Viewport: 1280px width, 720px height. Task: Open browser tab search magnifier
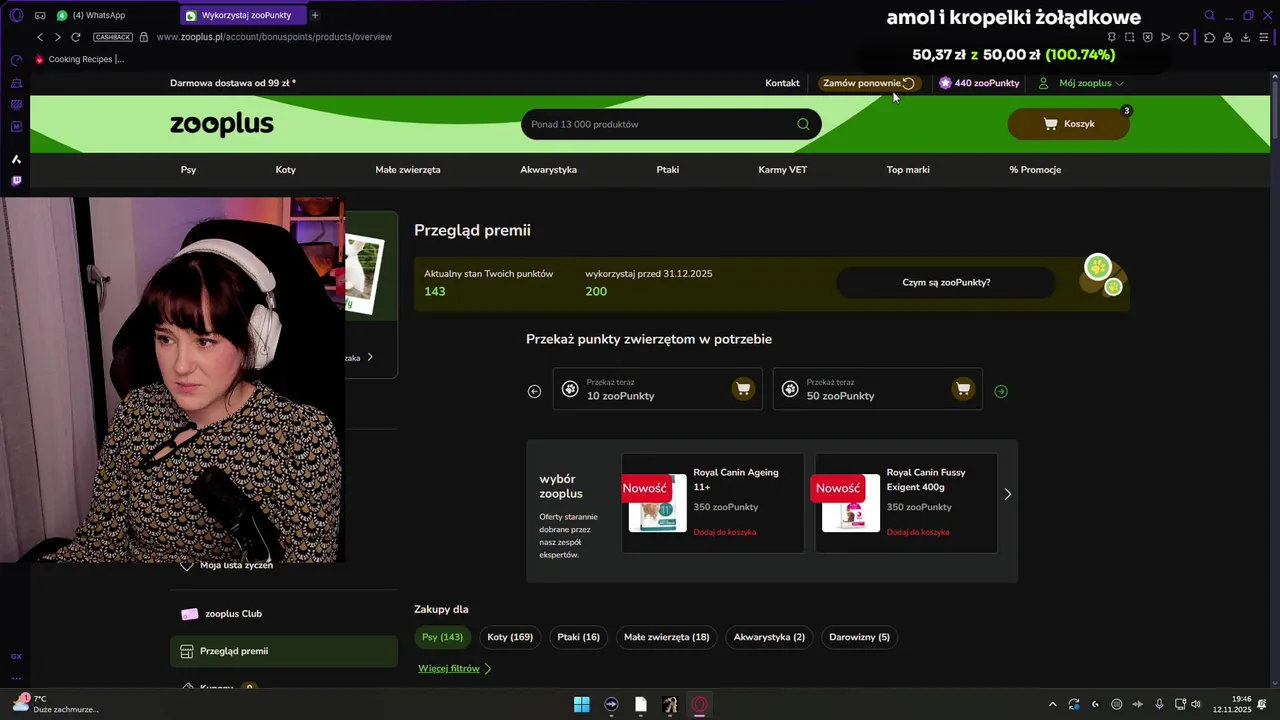(1209, 15)
